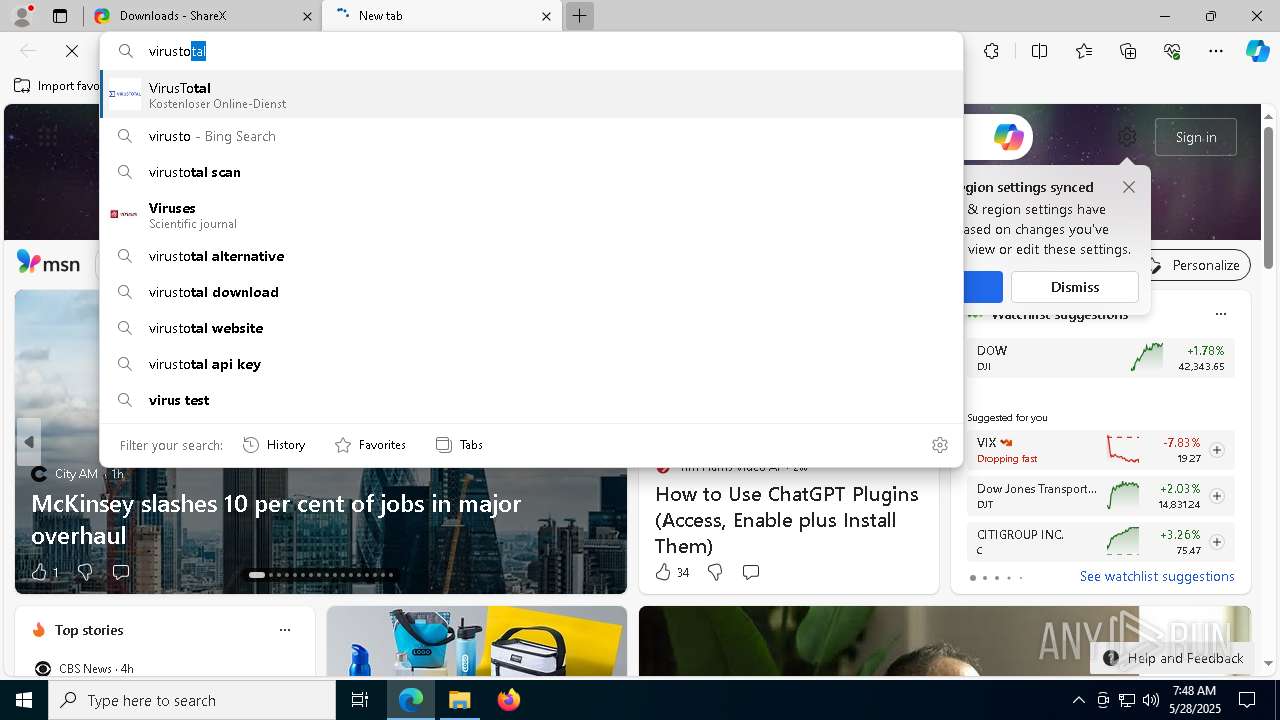Open the DOW stock entry

1100,358
